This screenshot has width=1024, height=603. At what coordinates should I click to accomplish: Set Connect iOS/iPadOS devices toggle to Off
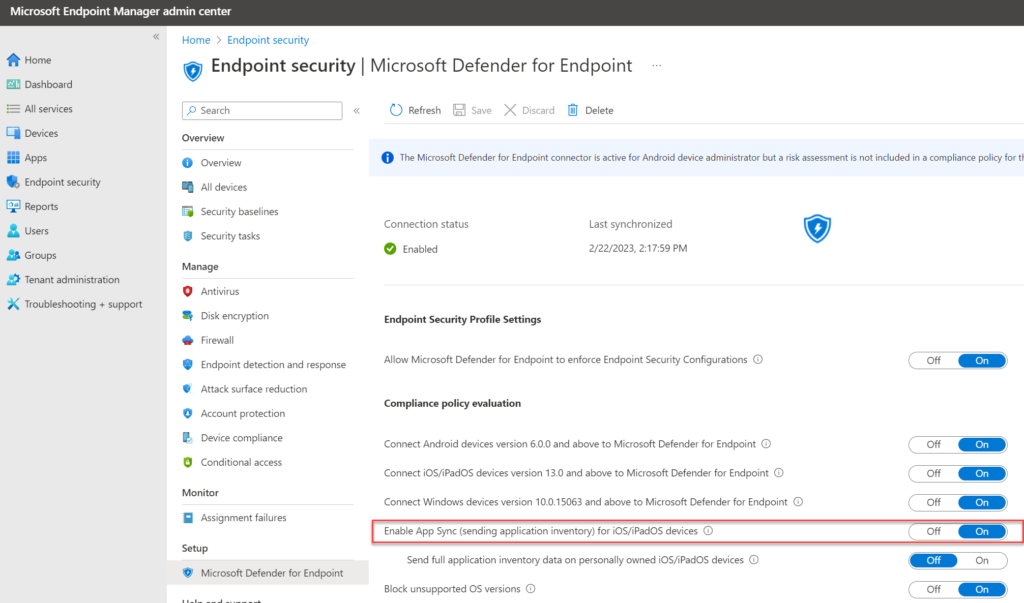[x=933, y=474]
